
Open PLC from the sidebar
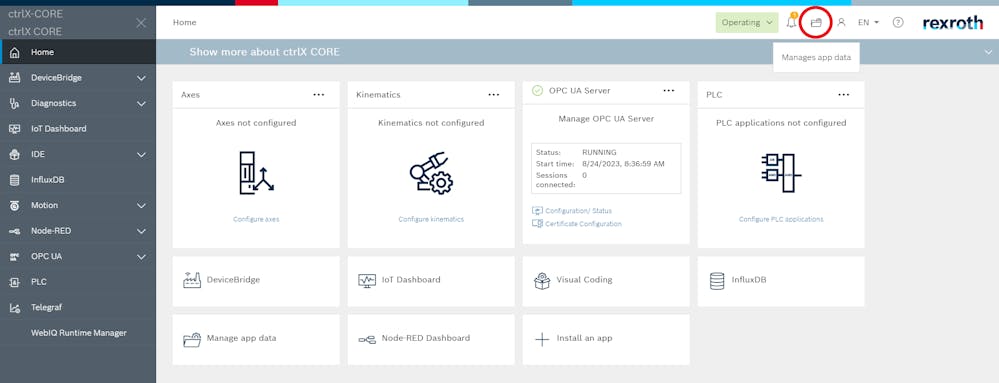[78, 282]
